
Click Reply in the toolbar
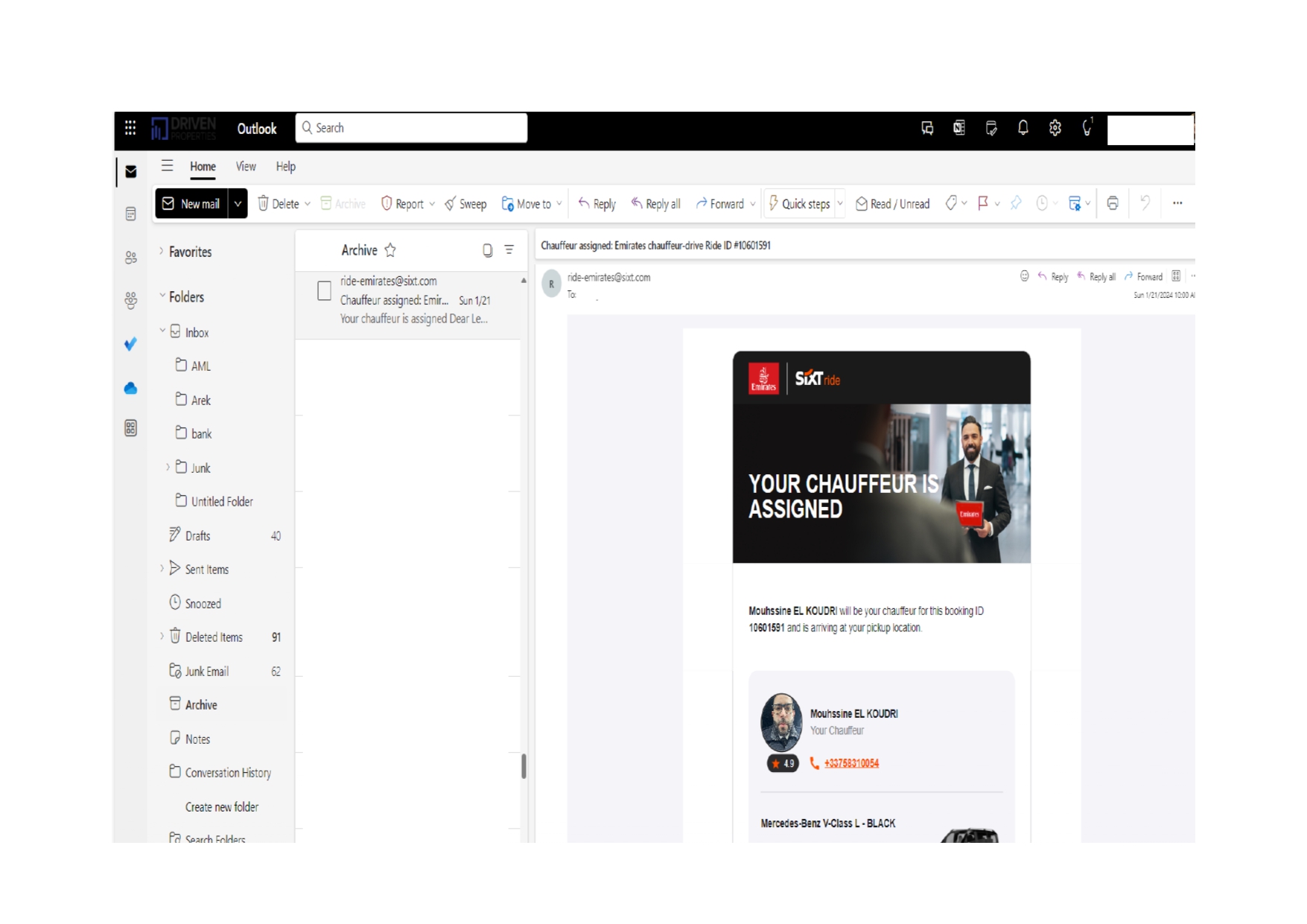pos(597,203)
